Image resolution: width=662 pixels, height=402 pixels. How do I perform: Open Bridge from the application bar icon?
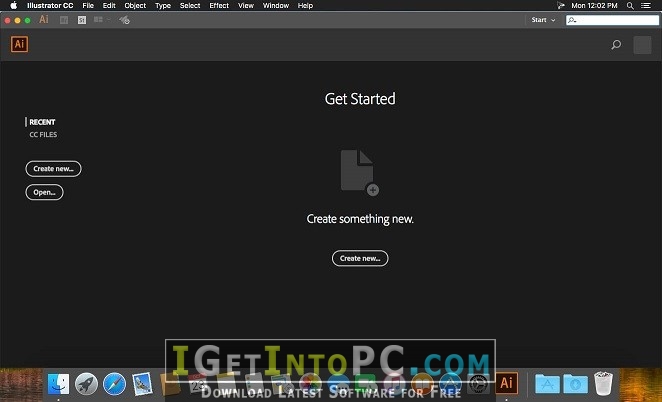click(64, 20)
